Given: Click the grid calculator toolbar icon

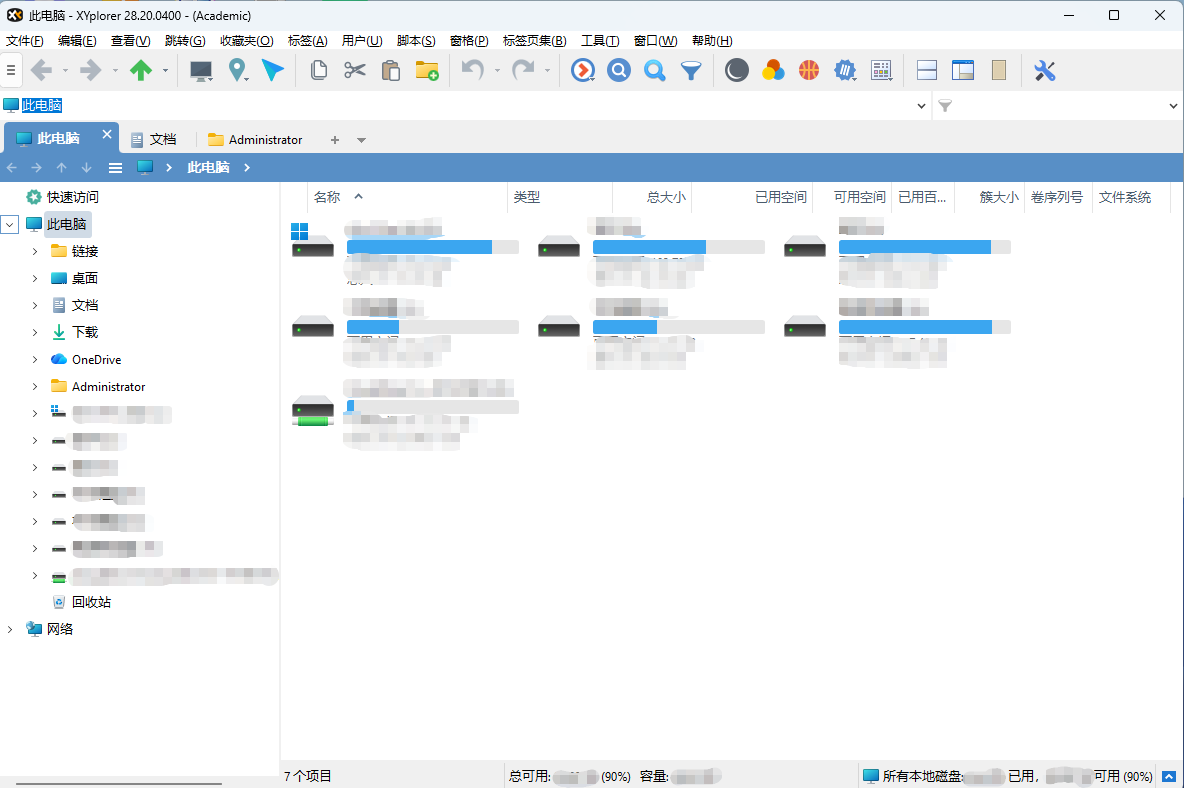Looking at the screenshot, I should point(881,71).
